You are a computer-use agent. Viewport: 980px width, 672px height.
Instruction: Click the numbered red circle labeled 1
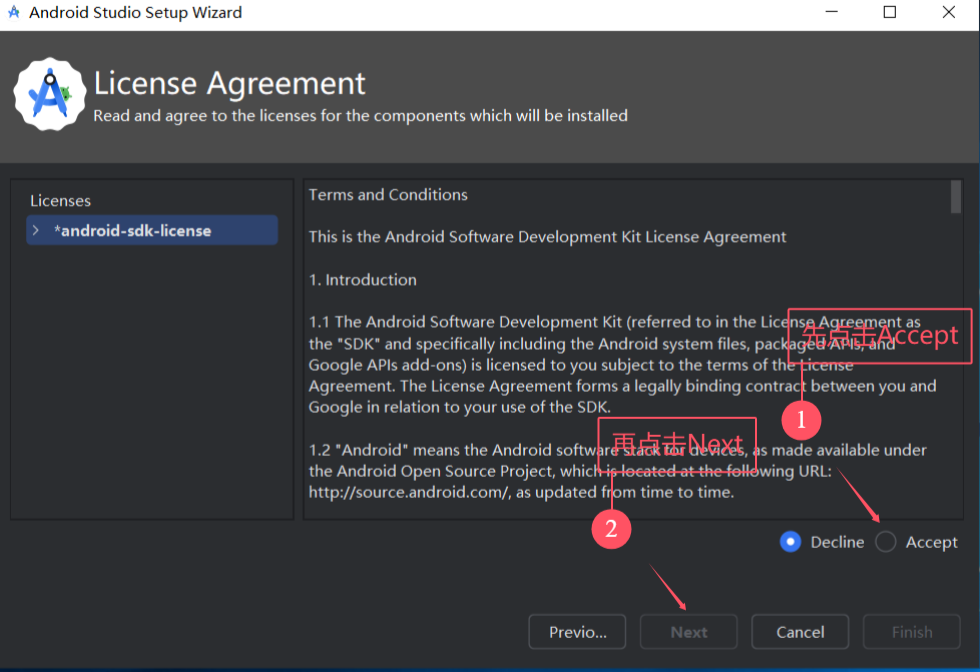(801, 421)
